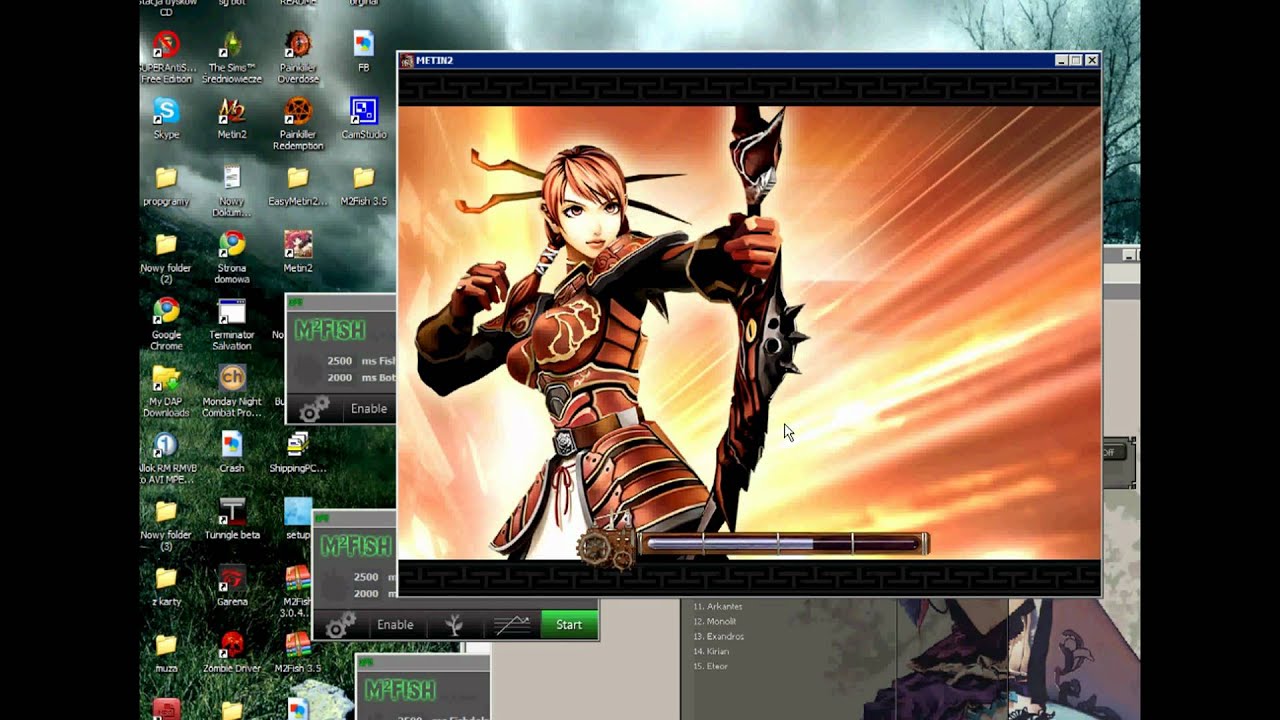Click the Metin2 loading progress bar
This screenshot has width=1280, height=720.
(x=783, y=544)
